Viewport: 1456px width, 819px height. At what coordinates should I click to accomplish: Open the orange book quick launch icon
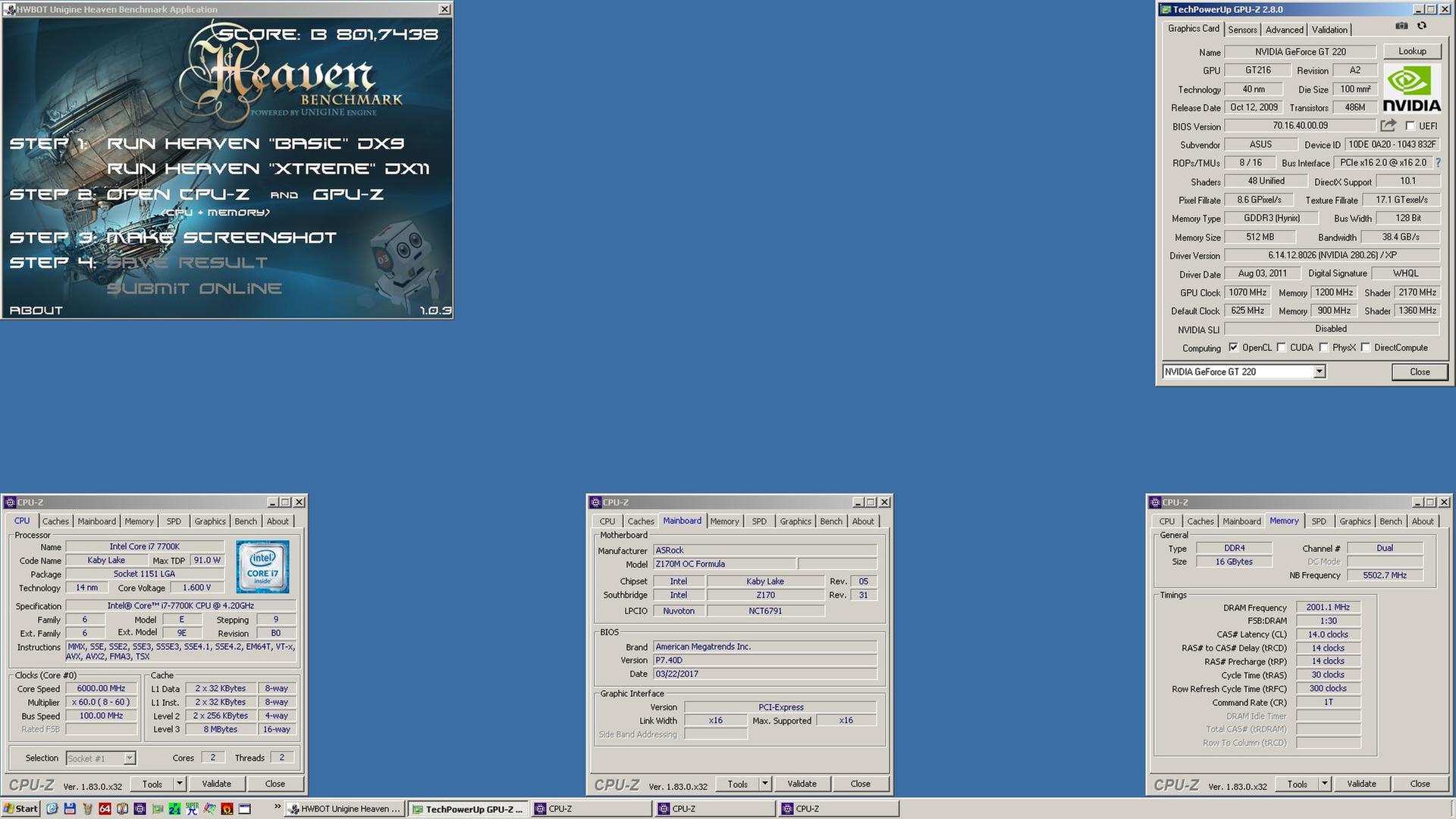pos(122,808)
